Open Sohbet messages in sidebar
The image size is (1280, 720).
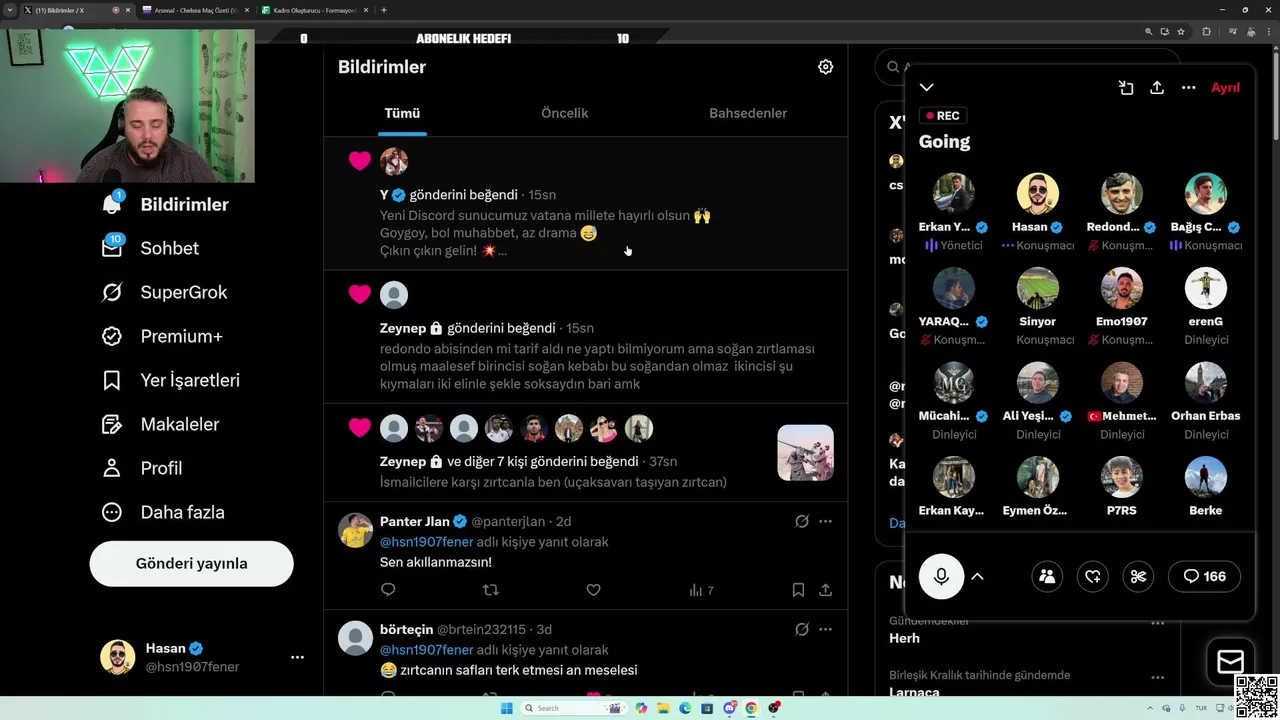(x=151, y=248)
